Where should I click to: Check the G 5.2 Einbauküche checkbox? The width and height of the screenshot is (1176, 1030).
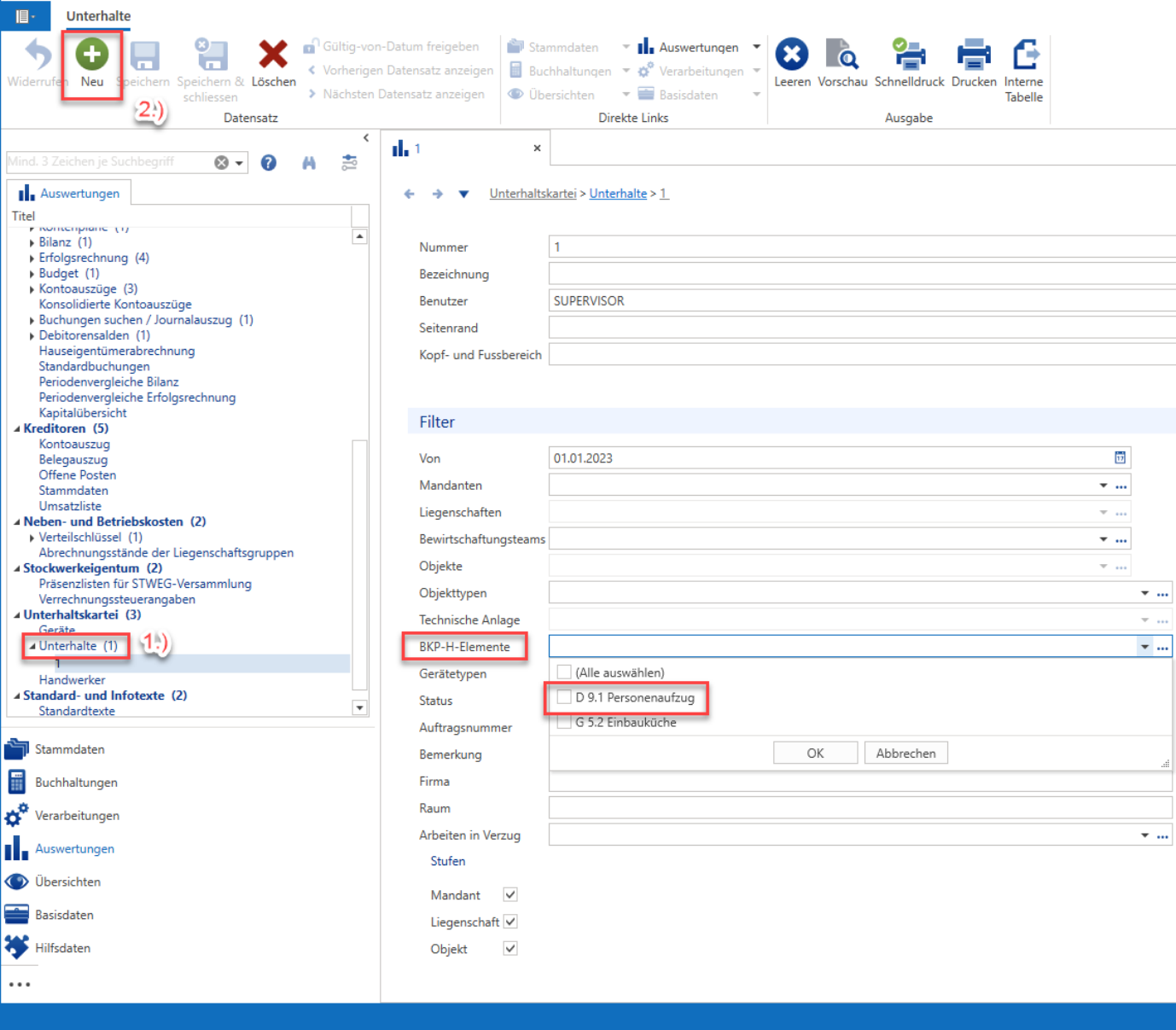564,722
